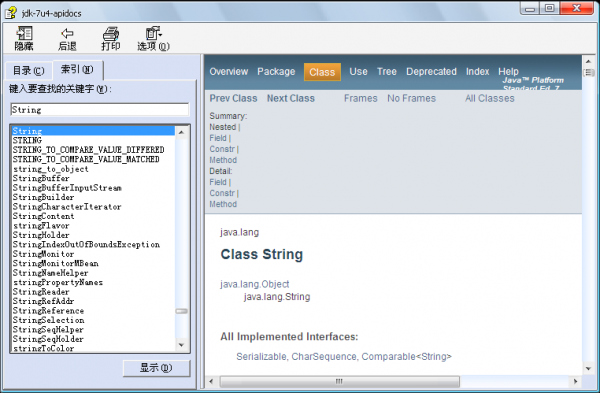This screenshot has height=393, width=600.
Task: Select StringIndexOutOfBoundsException entry
Action: pyautogui.click(x=86, y=245)
